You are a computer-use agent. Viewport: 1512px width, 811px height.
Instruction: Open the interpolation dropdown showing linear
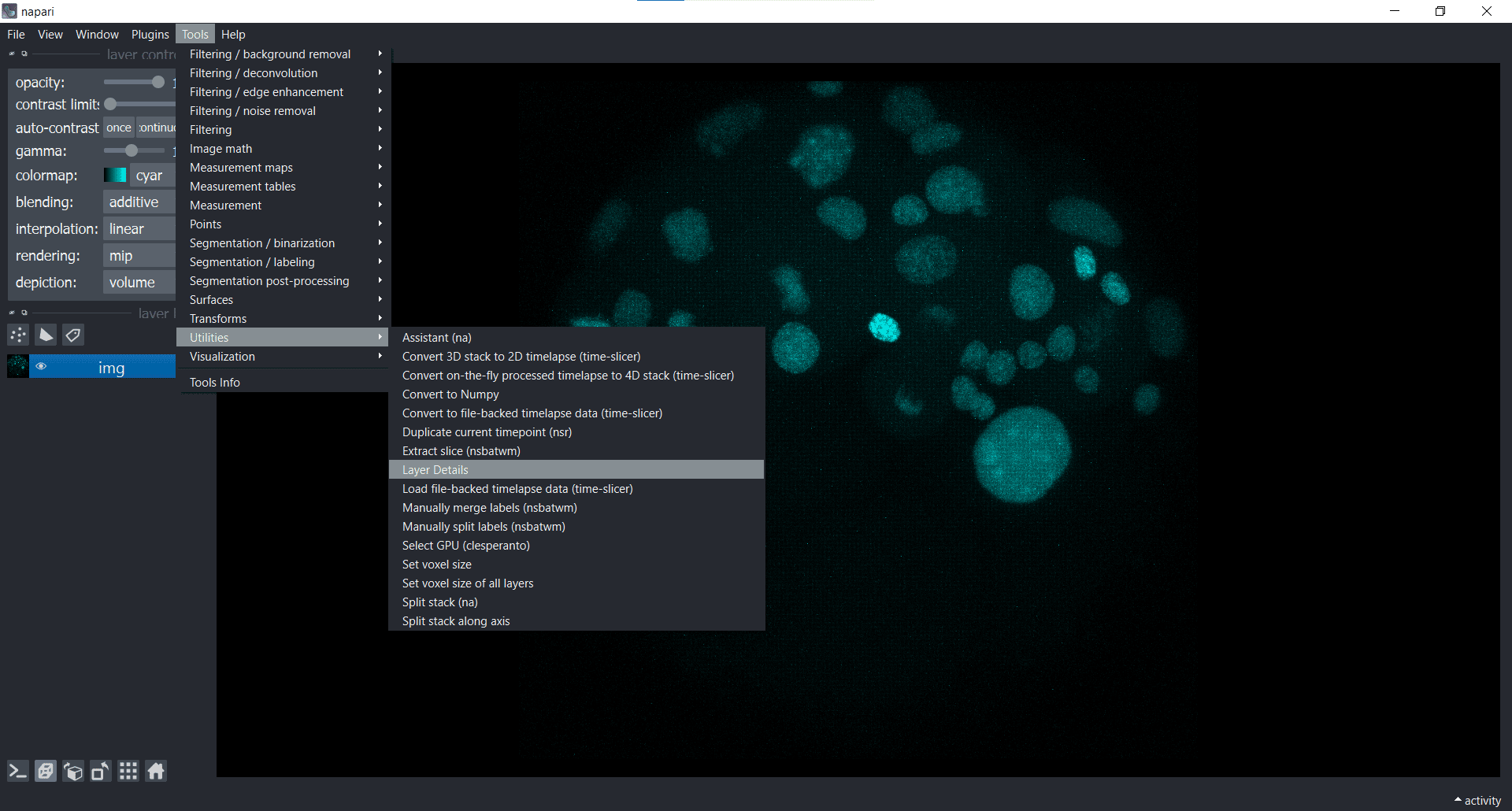click(x=139, y=229)
